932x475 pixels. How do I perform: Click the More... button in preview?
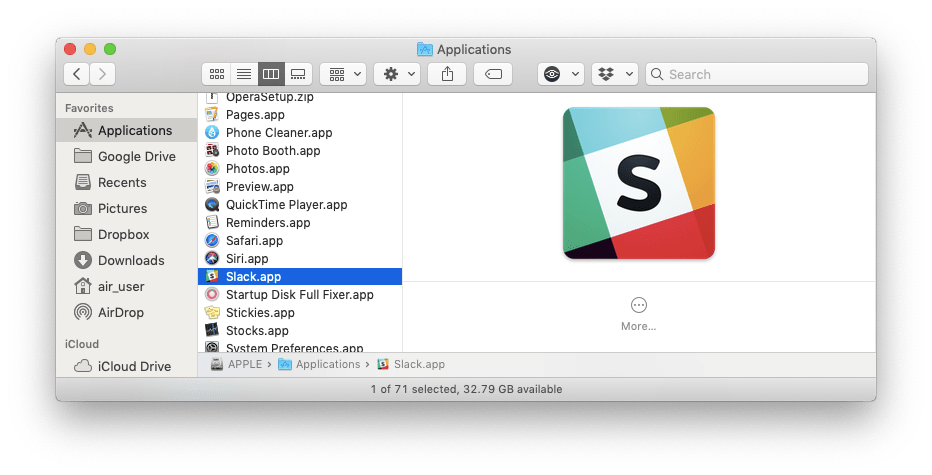click(x=638, y=314)
